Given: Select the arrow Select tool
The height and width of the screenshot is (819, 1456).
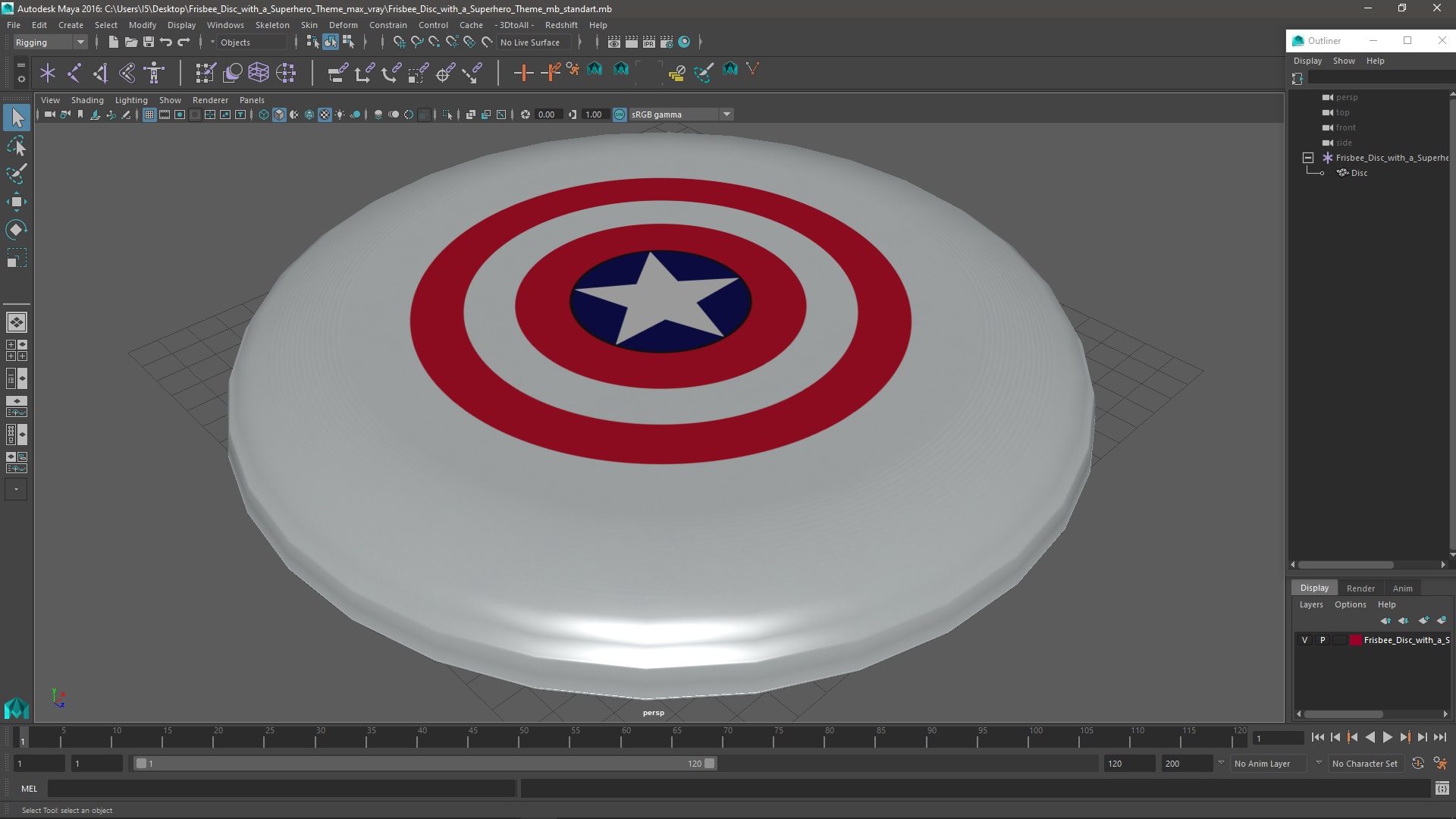Looking at the screenshot, I should (x=17, y=118).
